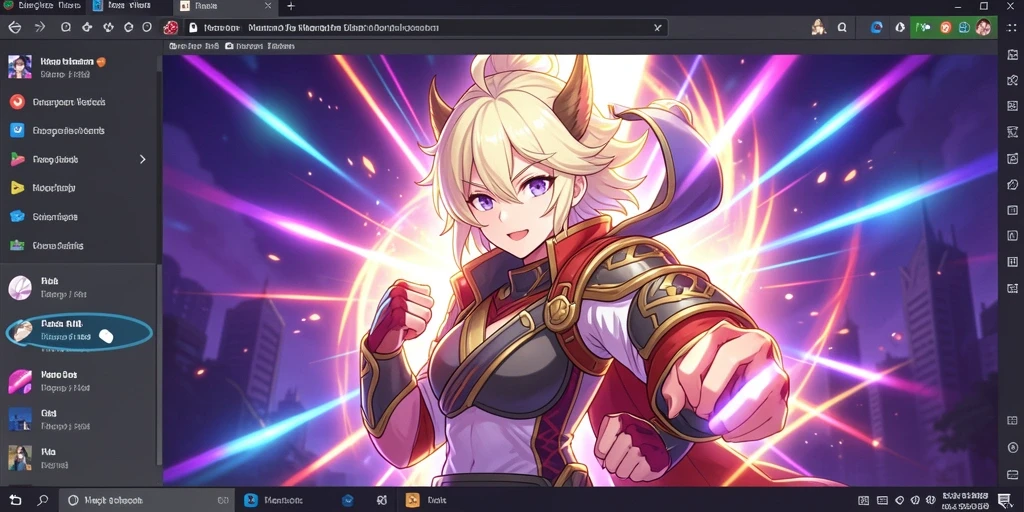Open the list entry with blue city thumbnail
The height and width of the screenshot is (512, 1024).
(x=78, y=420)
